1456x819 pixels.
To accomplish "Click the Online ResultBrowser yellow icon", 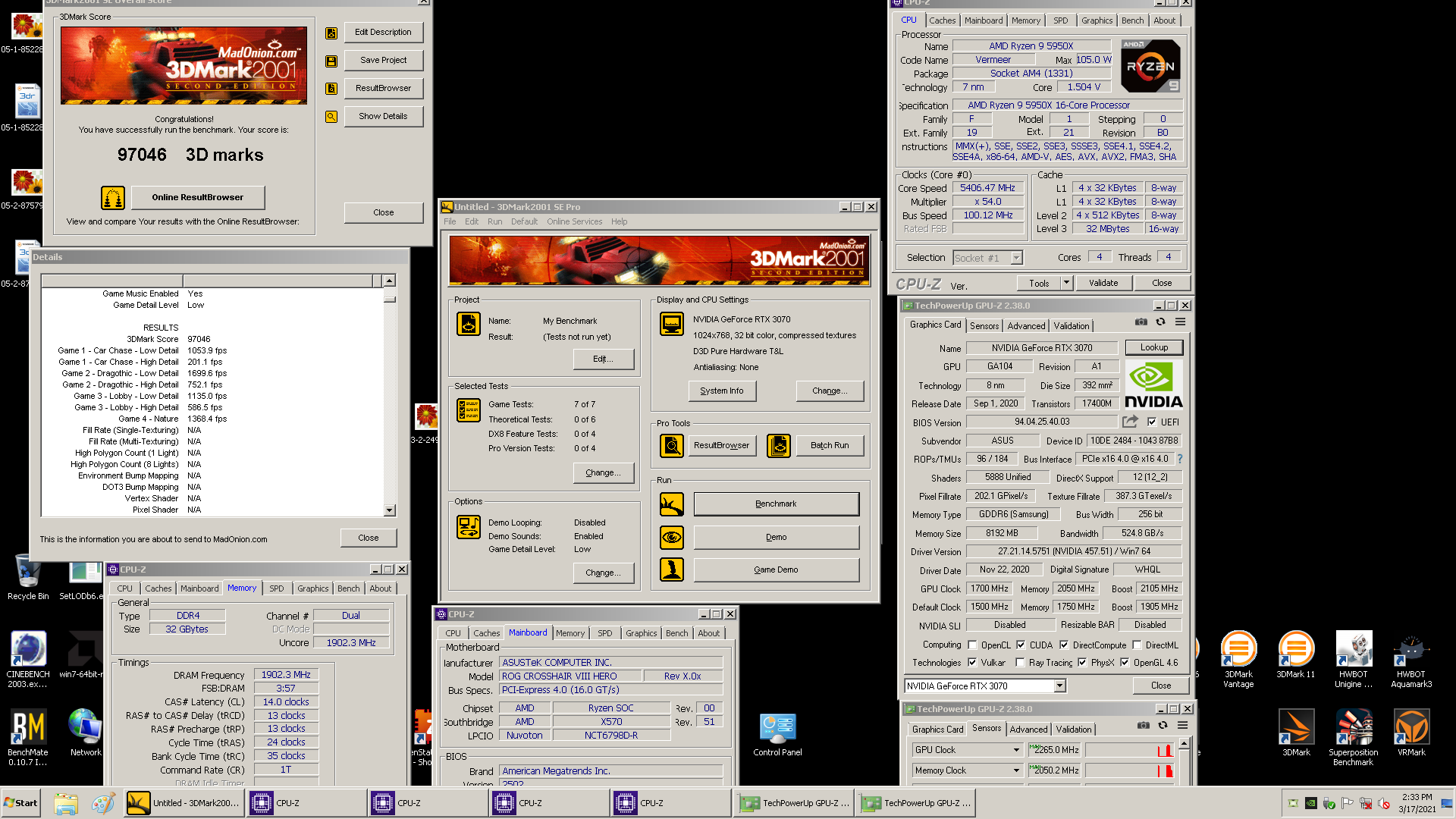I will point(113,198).
